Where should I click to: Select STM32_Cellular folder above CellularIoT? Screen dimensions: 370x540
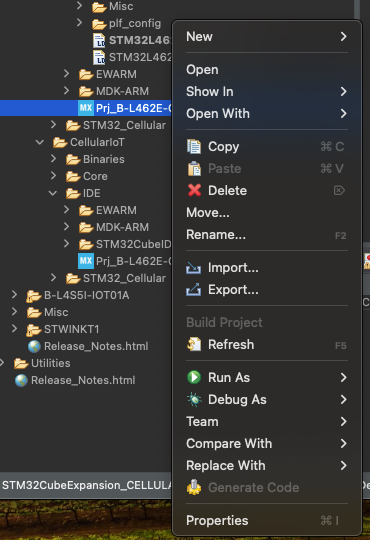coord(124,125)
